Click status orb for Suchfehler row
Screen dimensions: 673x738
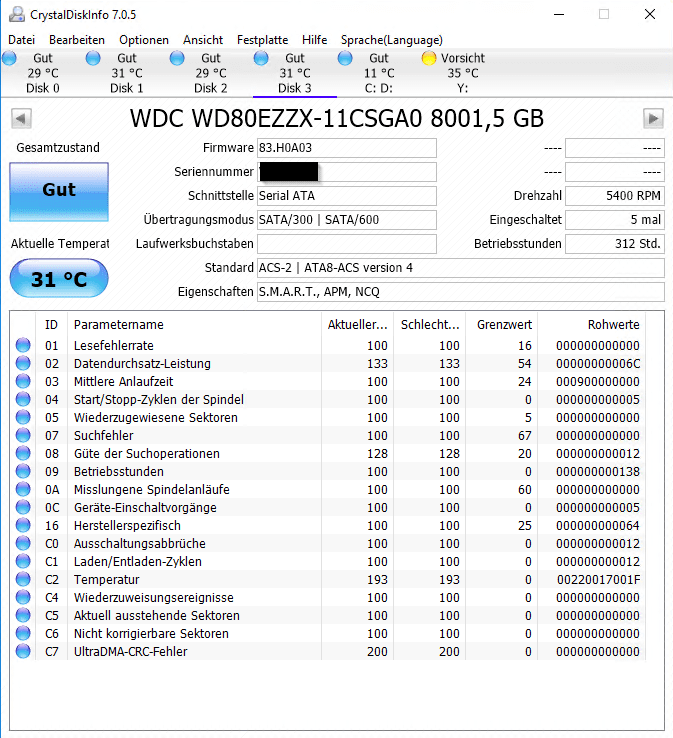coord(23,435)
